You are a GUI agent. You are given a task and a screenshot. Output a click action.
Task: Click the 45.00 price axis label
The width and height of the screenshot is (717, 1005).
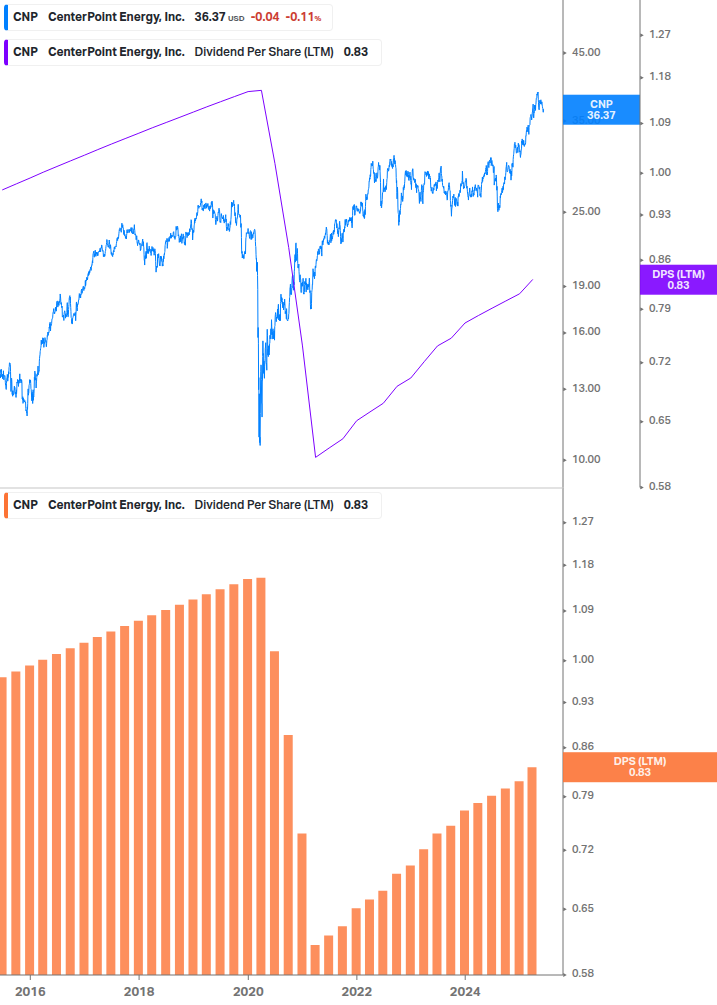pyautogui.click(x=586, y=53)
